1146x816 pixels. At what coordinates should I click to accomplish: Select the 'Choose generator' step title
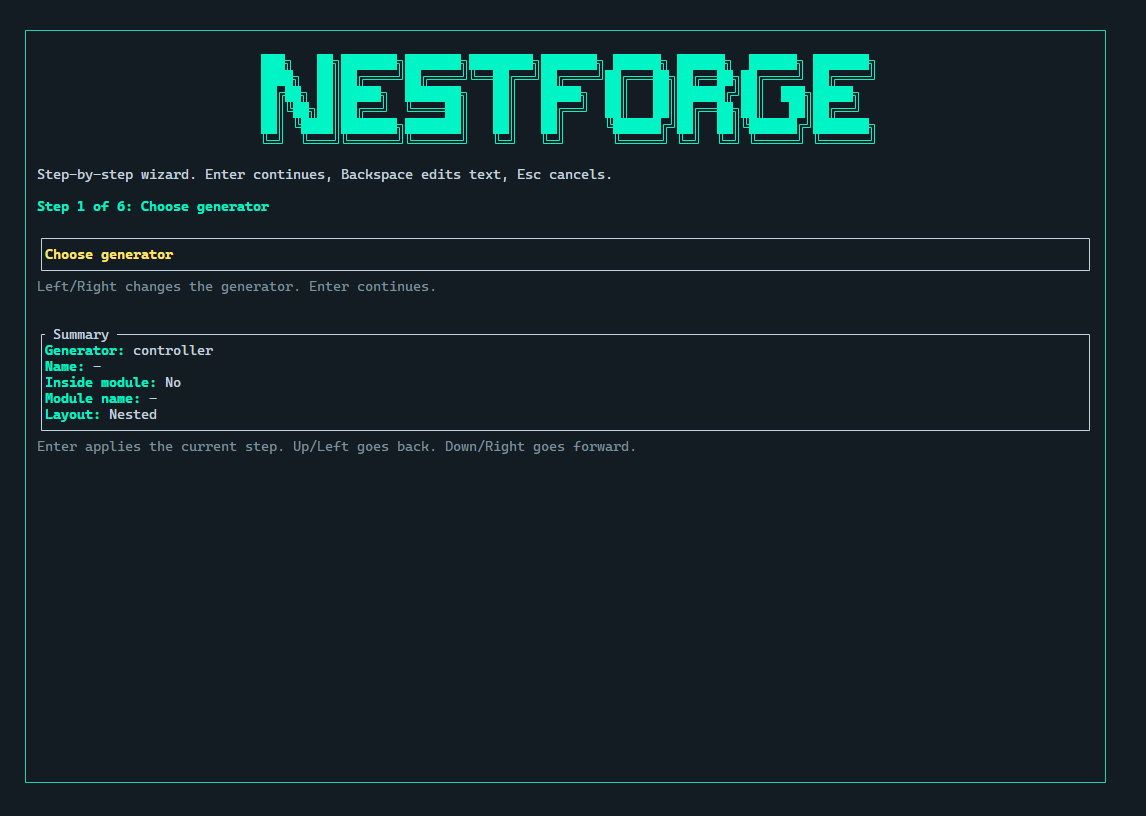tap(204, 206)
